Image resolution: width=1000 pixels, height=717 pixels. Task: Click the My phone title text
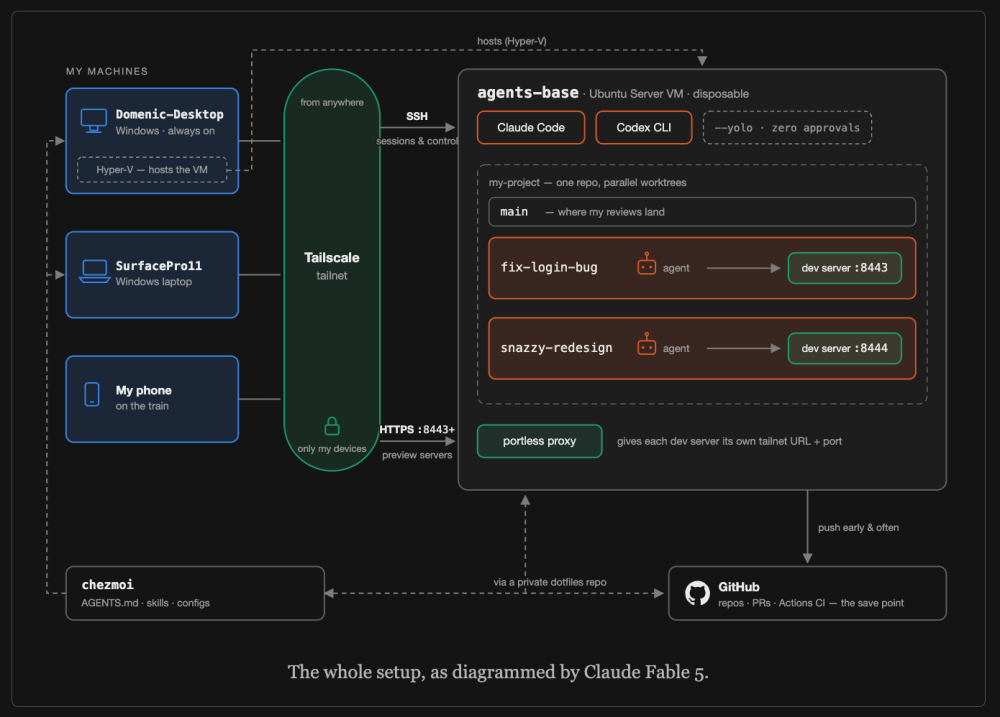pos(143,390)
